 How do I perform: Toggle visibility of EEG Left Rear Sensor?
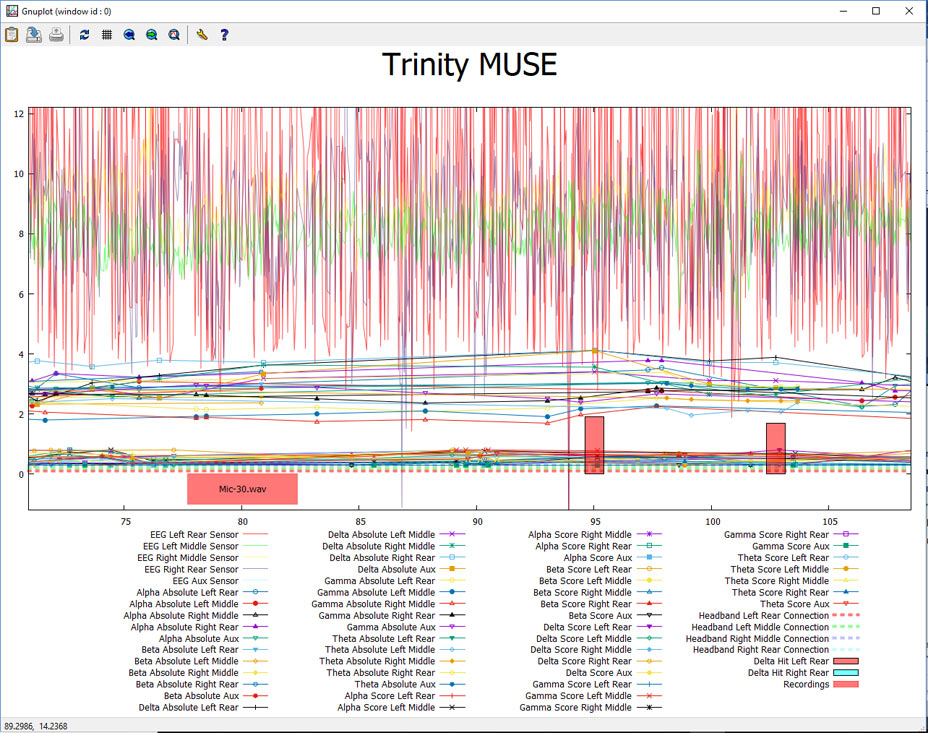point(194,534)
